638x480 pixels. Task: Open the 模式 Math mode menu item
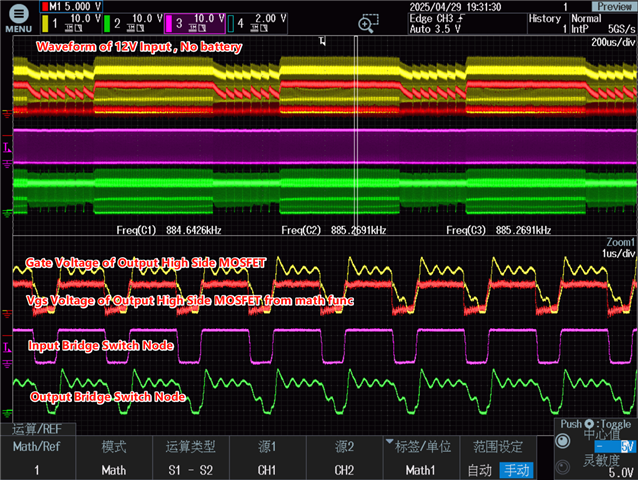(x=113, y=459)
